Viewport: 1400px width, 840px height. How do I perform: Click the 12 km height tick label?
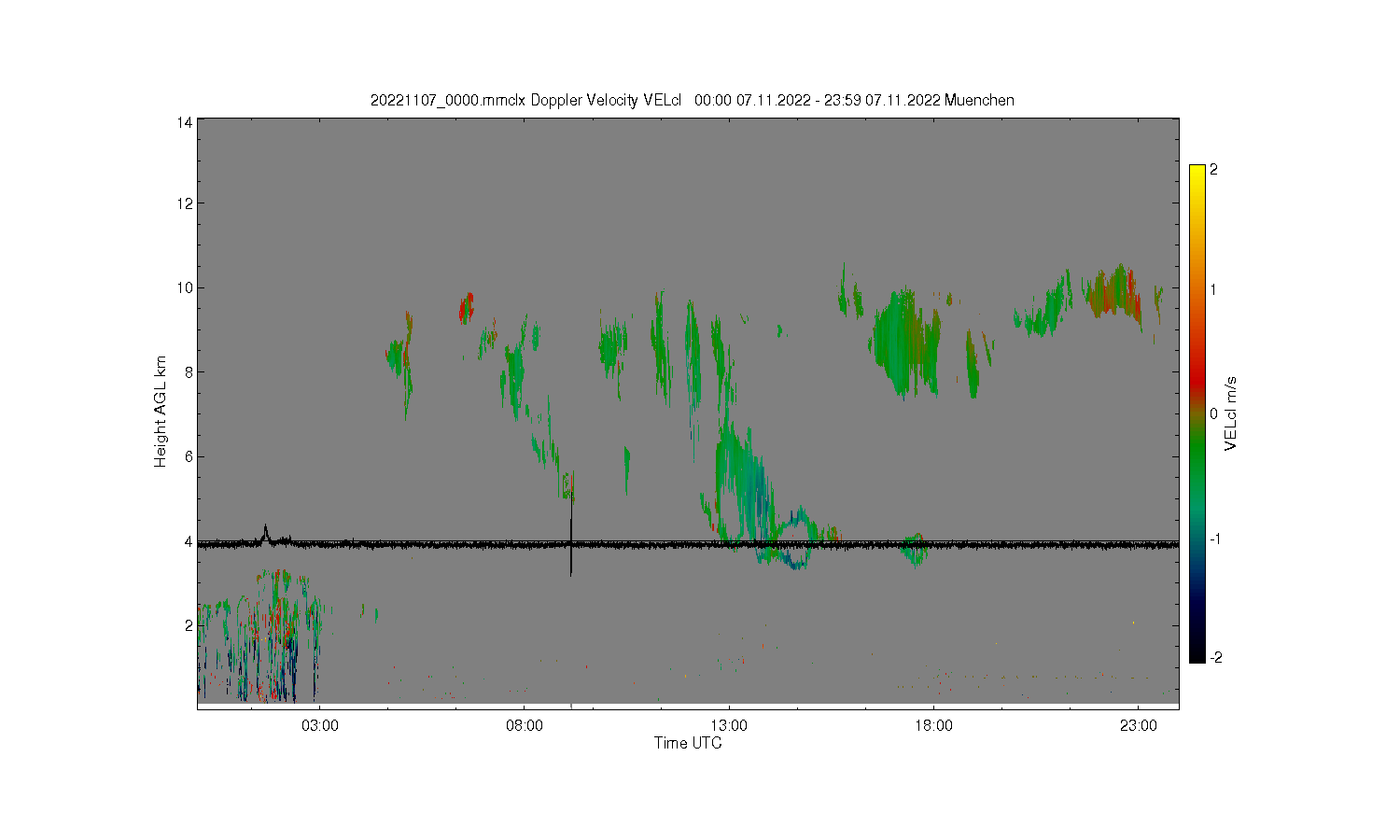point(185,203)
